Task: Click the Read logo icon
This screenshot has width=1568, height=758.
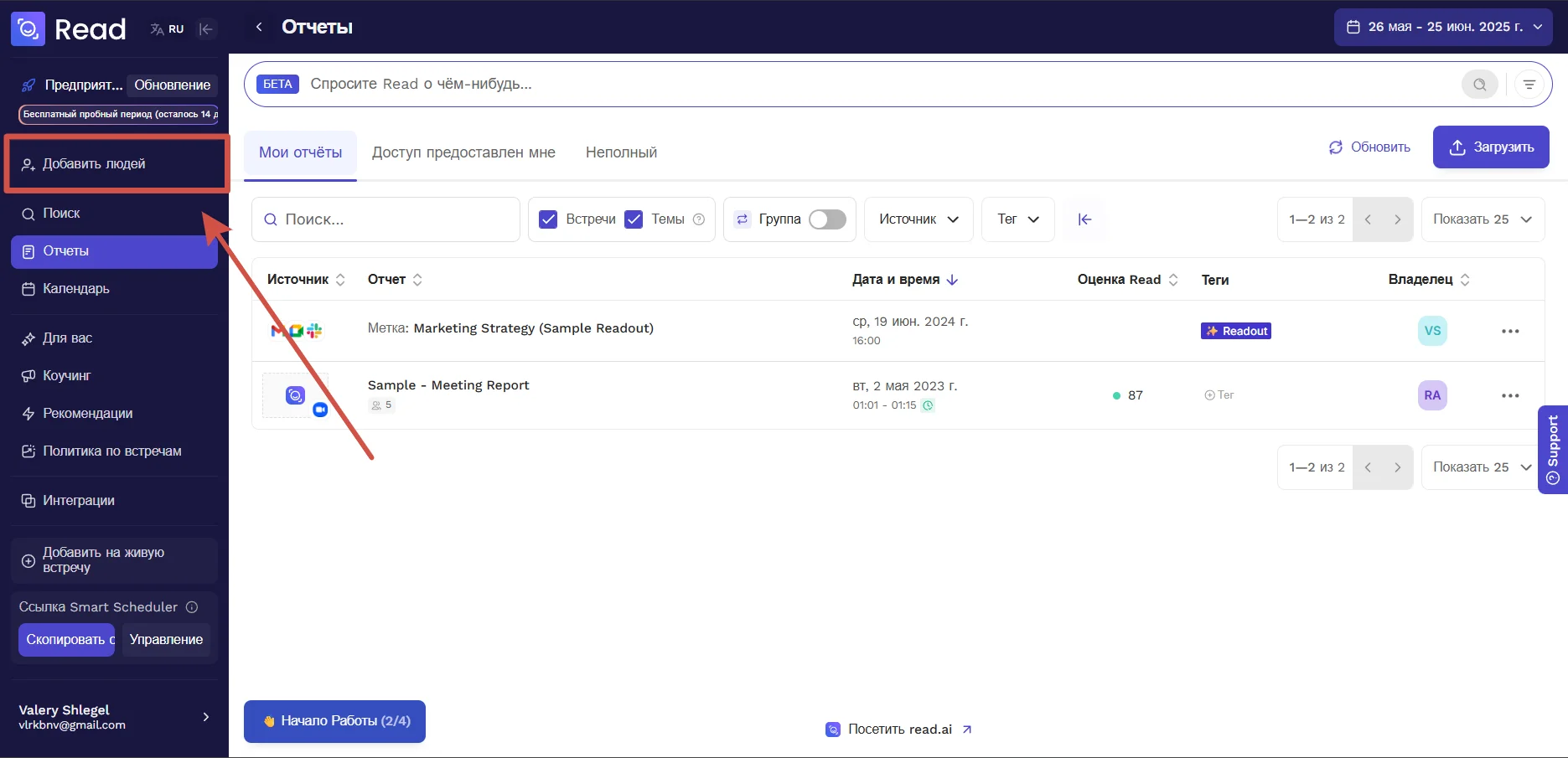Action: click(x=28, y=29)
